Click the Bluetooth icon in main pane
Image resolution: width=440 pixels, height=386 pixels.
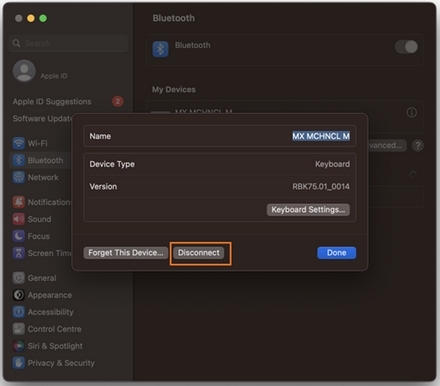tap(160, 49)
